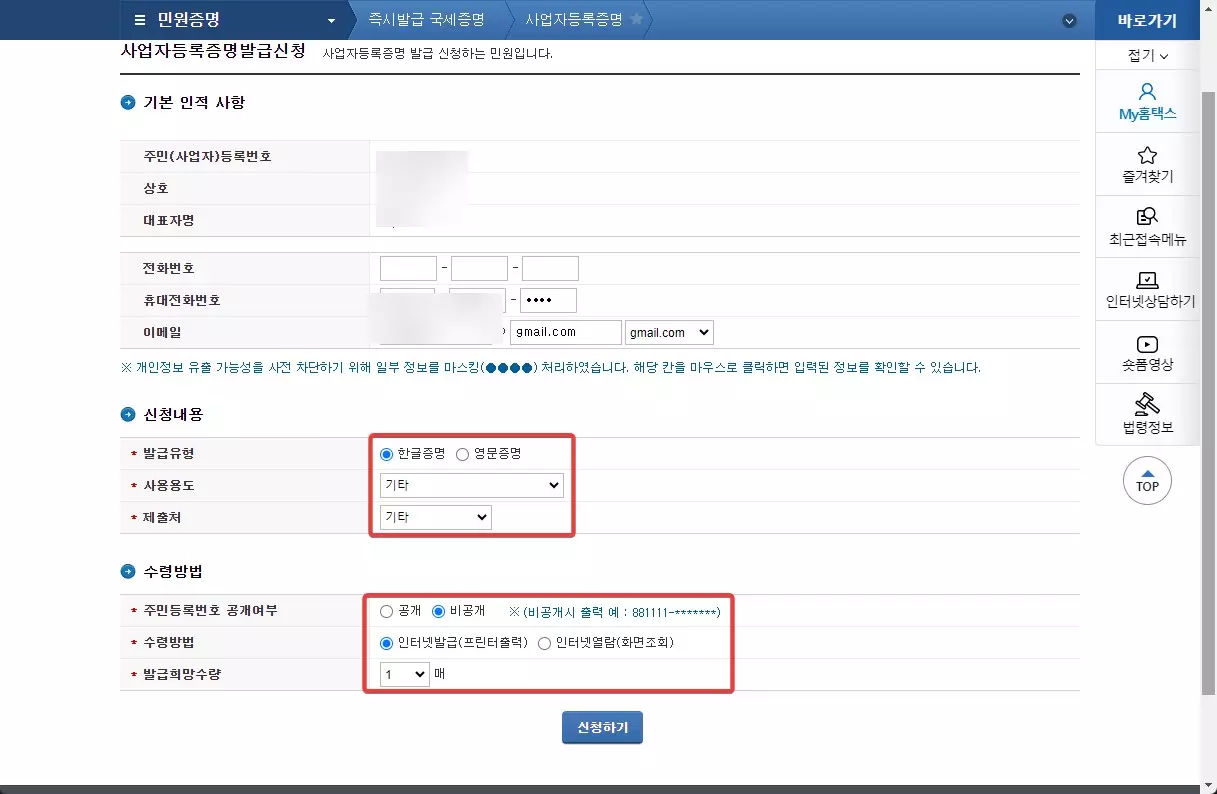The image size is (1217, 794).
Task: Click 신청내용 section arrow icon
Action: 127,415
